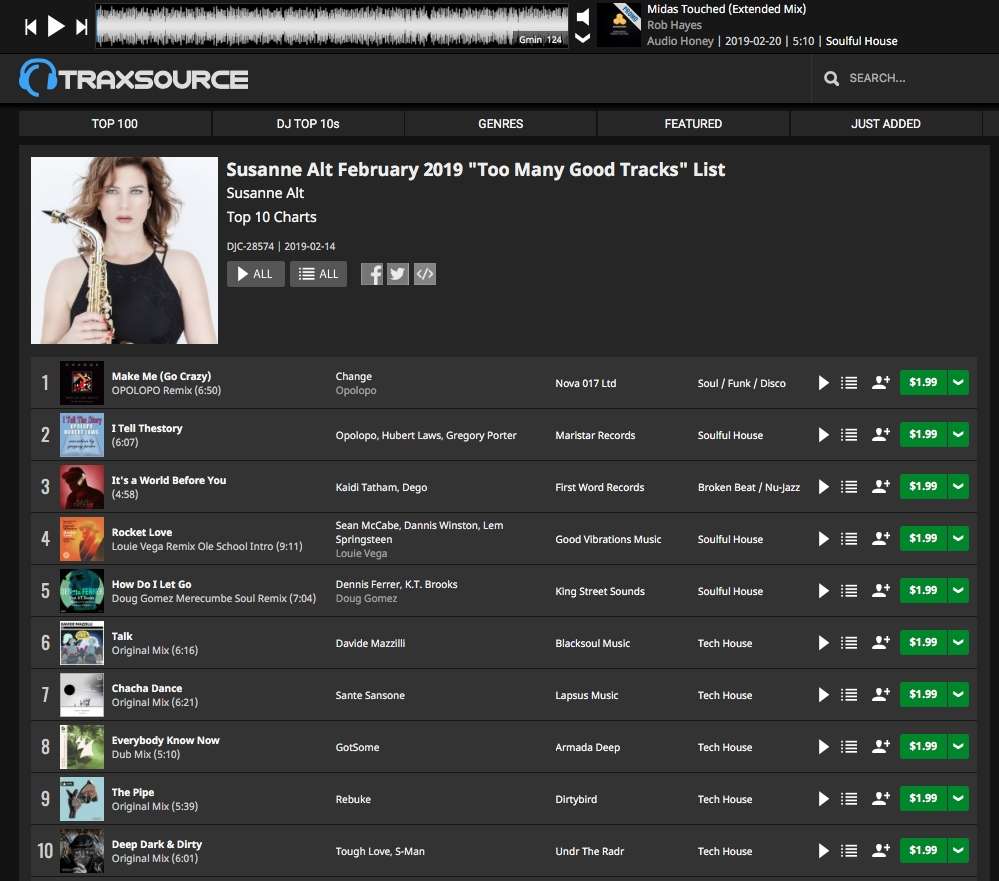
Task: Follow artist on Chacha Dance row
Action: click(880, 694)
